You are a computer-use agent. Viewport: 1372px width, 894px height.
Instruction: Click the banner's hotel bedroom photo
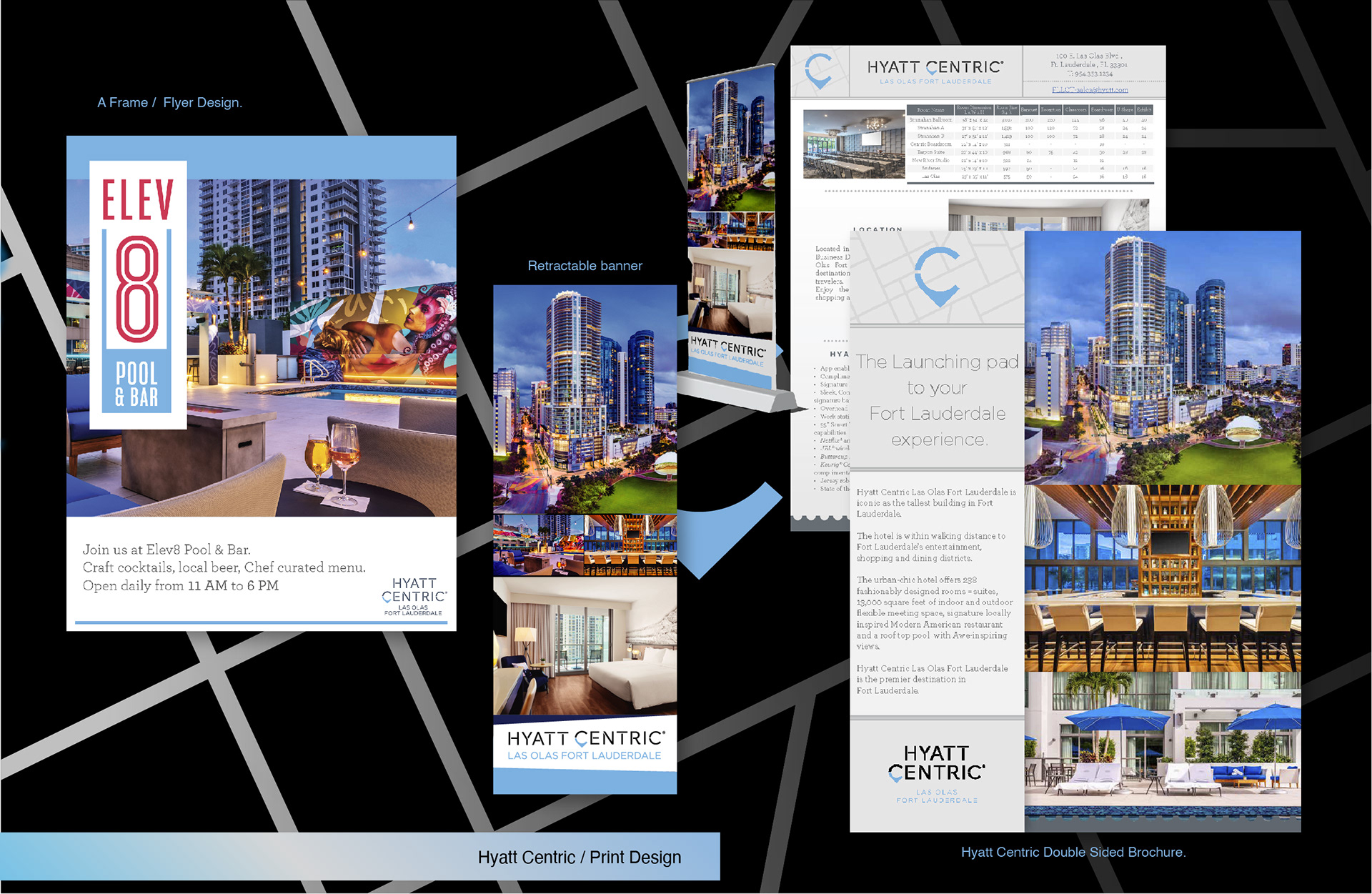[585, 646]
